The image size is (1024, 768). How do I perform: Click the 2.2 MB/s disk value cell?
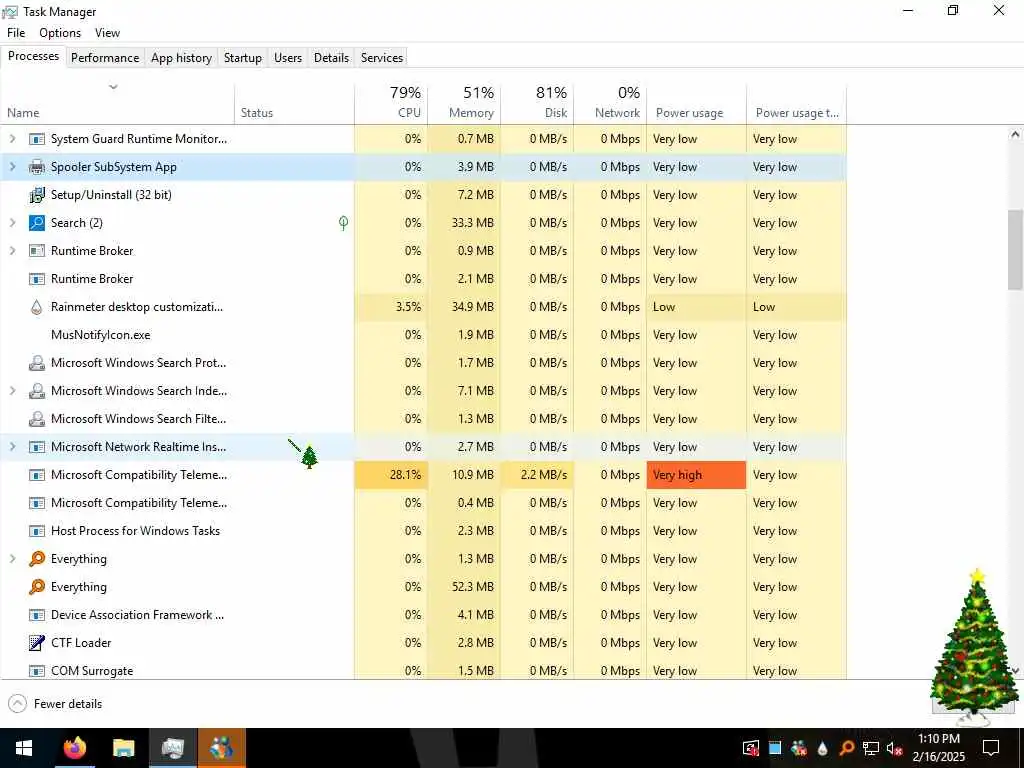pos(537,475)
